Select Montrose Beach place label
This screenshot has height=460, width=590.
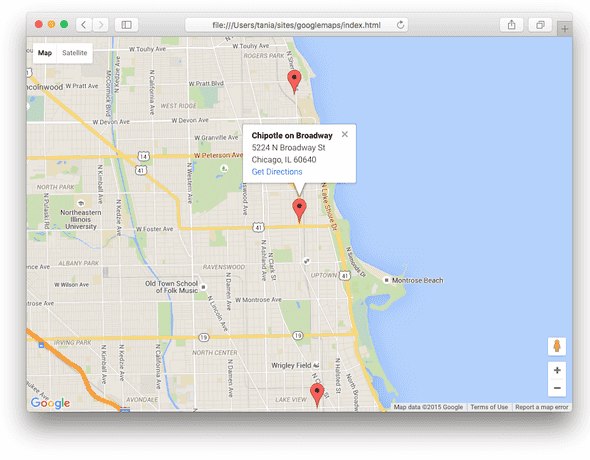pos(417,280)
